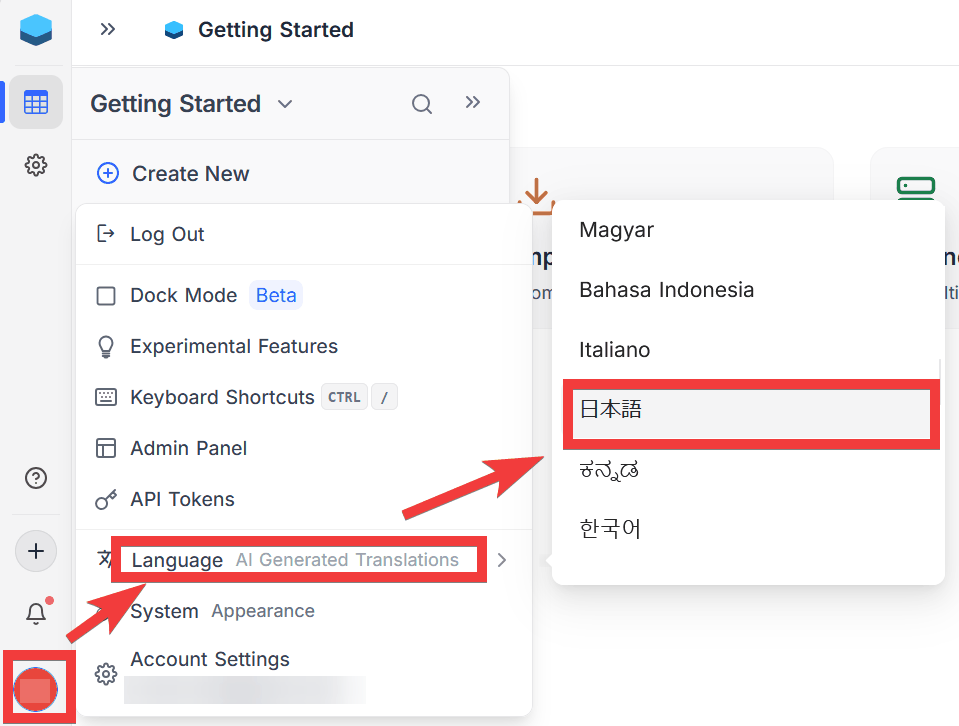Image resolution: width=959 pixels, height=726 pixels.
Task: Click the help question mark icon
Action: [x=36, y=478]
